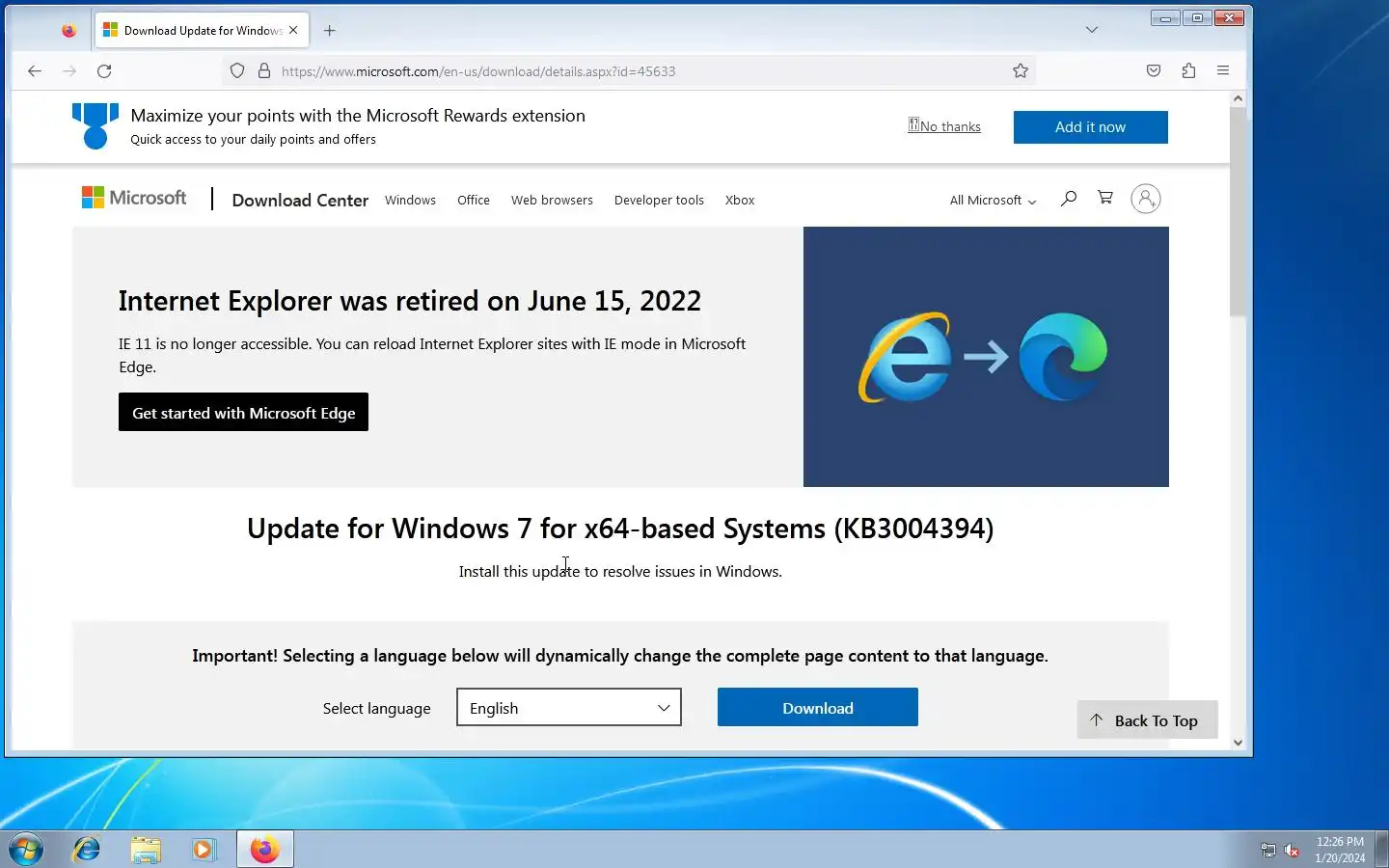Screen dimensions: 1389x868
Task: Click the scrollbar down arrow
Action: [x=1238, y=743]
